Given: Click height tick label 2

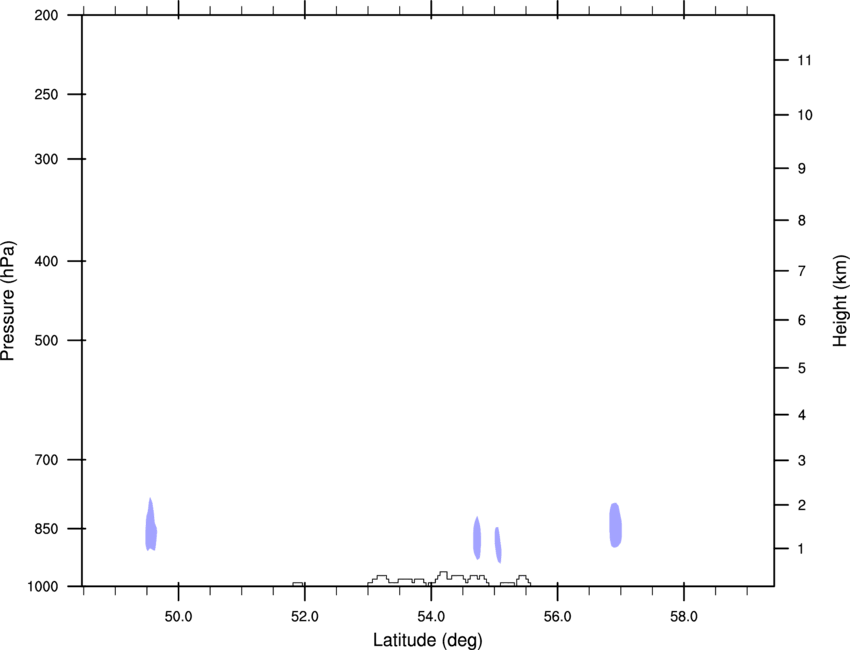Looking at the screenshot, I should pyautogui.click(x=802, y=505).
